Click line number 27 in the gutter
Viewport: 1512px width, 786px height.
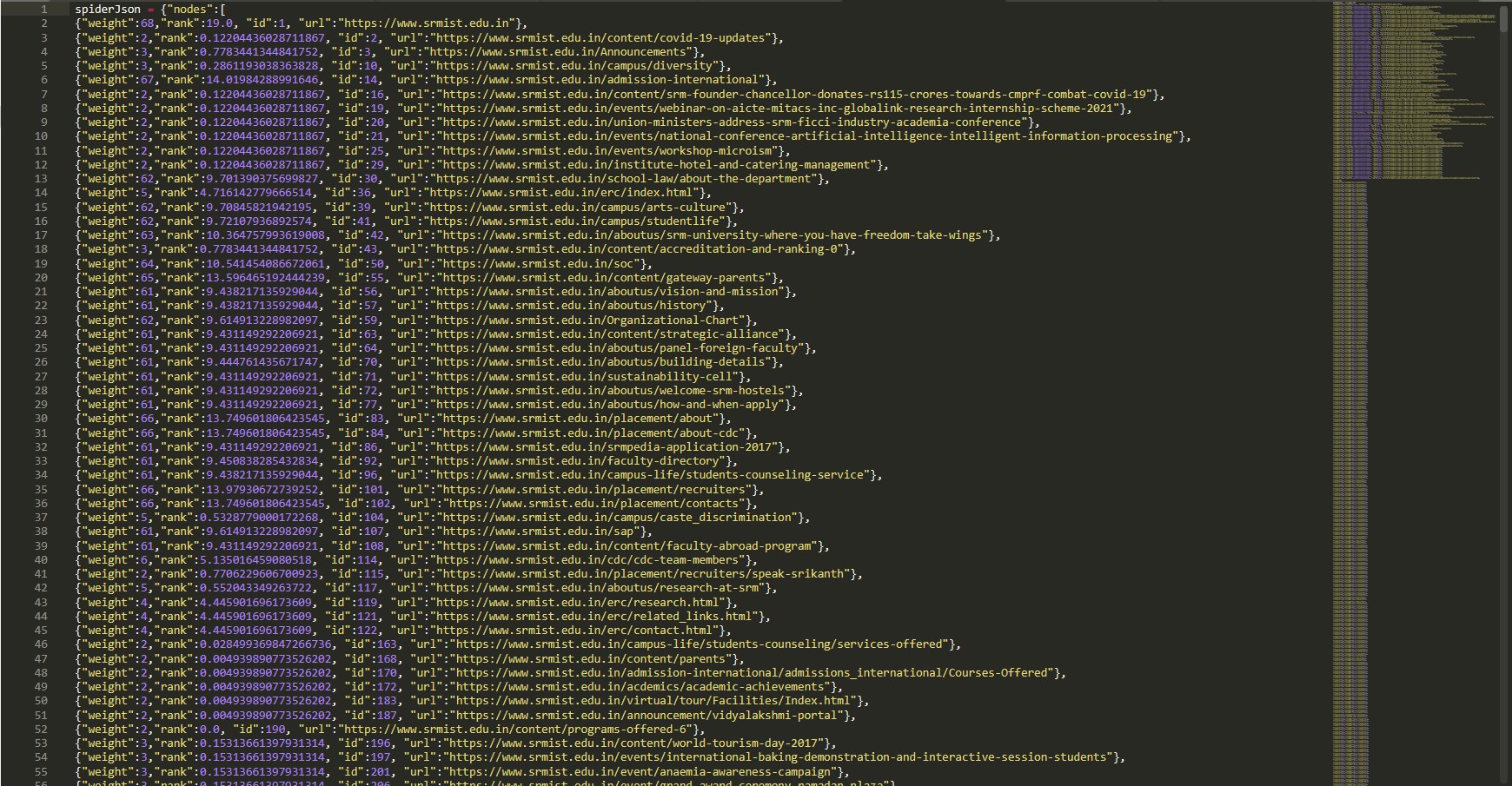pyautogui.click(x=41, y=376)
